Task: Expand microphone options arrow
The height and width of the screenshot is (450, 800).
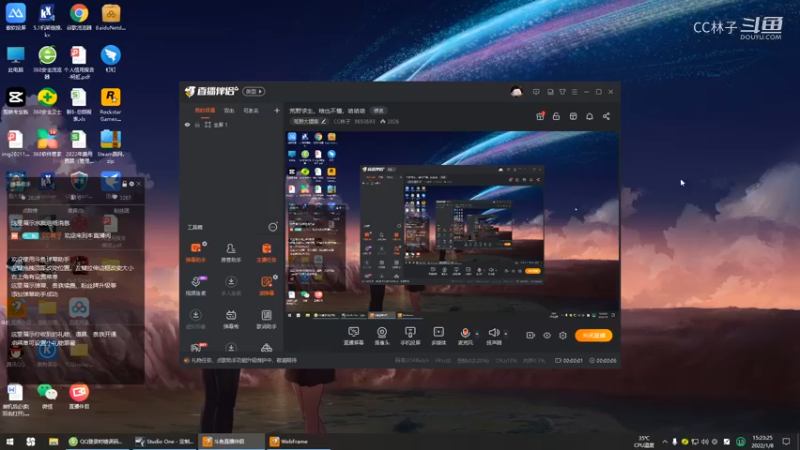Action: pyautogui.click(x=477, y=334)
